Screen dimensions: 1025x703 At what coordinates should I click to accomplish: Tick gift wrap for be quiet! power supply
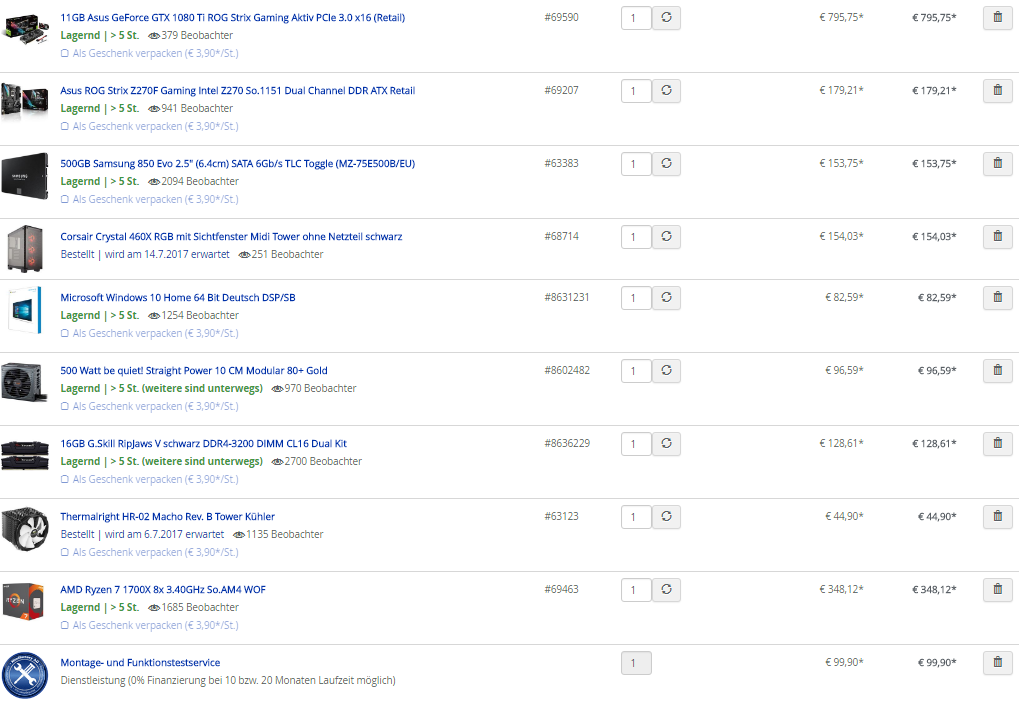point(65,406)
